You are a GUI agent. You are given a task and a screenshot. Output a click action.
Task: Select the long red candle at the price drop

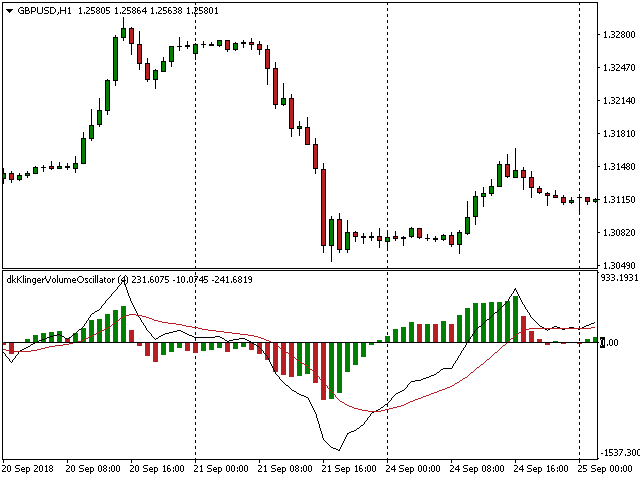point(323,205)
